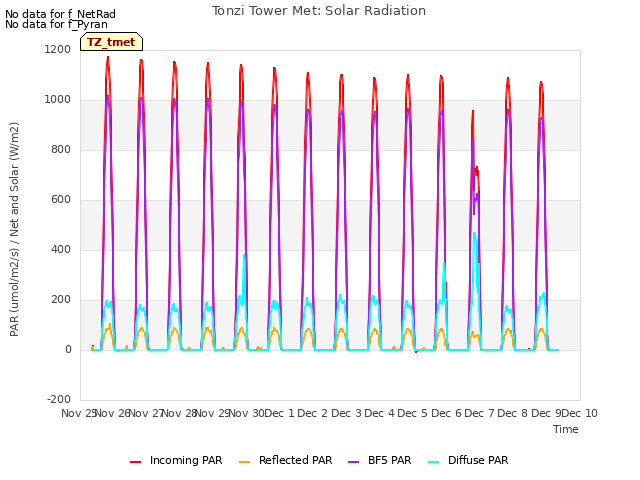This screenshot has width=640, height=480.
Task: Click the y-axis tick label -200
Action: (59, 400)
